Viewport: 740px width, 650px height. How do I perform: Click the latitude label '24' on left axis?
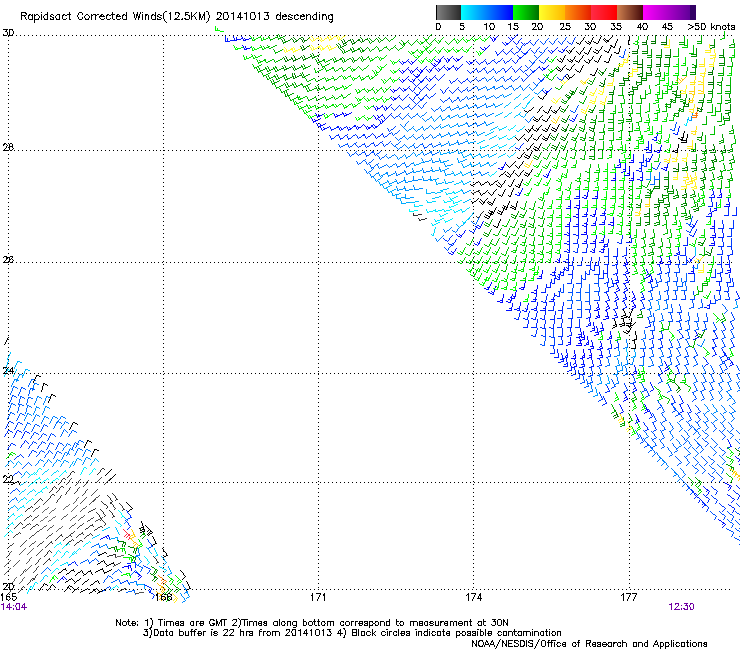point(8,371)
